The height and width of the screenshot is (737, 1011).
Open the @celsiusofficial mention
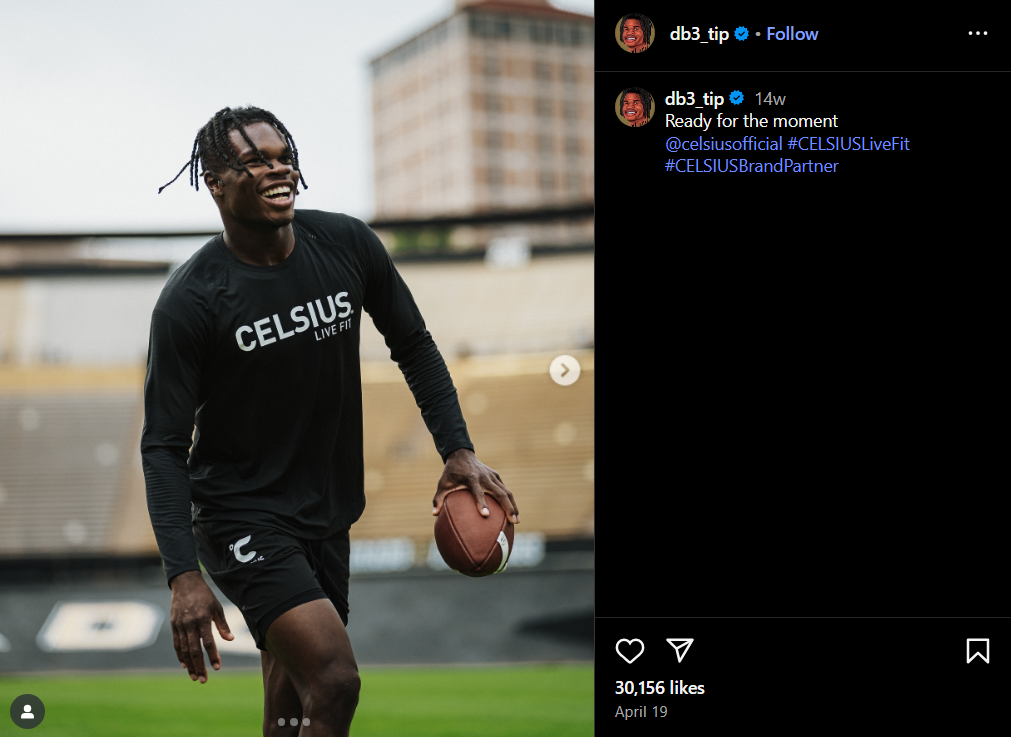pyautogui.click(x=723, y=143)
